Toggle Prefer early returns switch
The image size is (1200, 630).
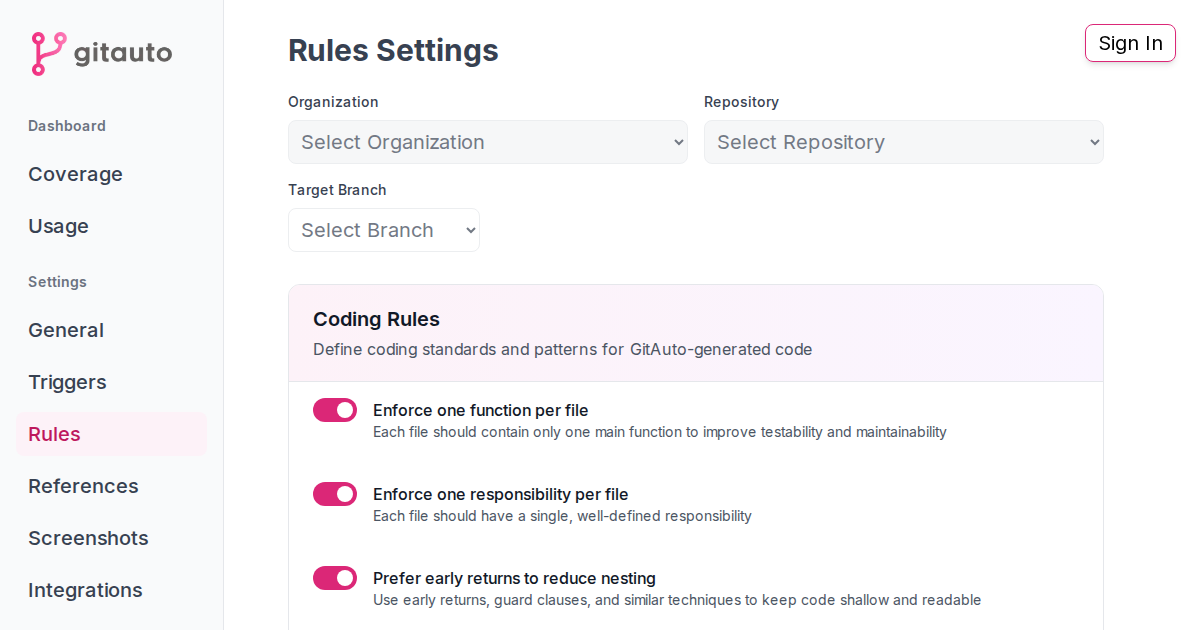click(335, 578)
